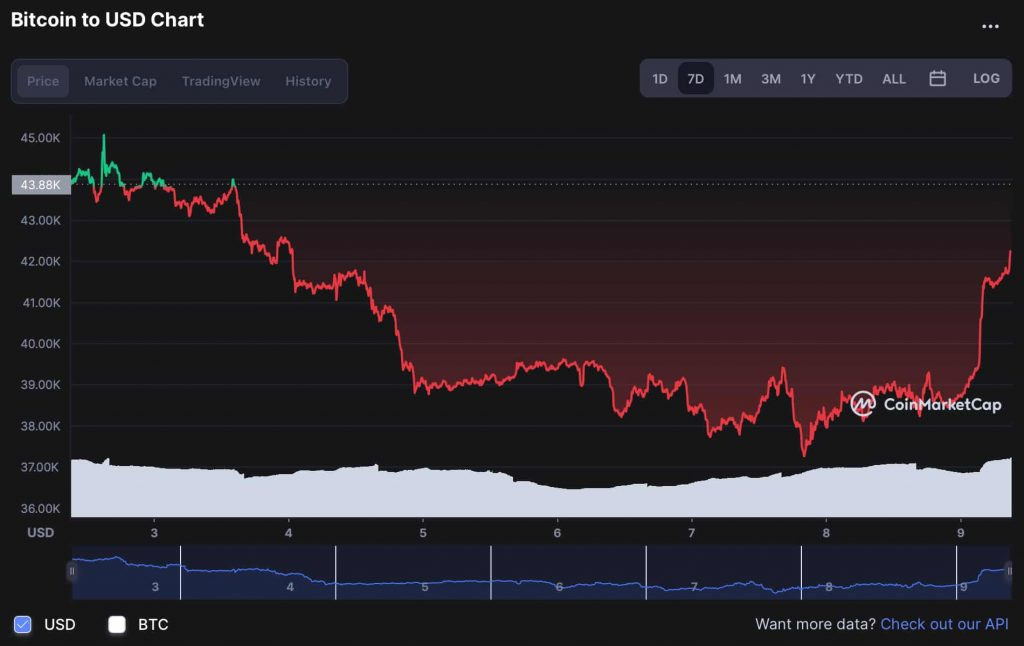Image resolution: width=1024 pixels, height=646 pixels.
Task: Show ALL time price history
Action: pos(894,78)
